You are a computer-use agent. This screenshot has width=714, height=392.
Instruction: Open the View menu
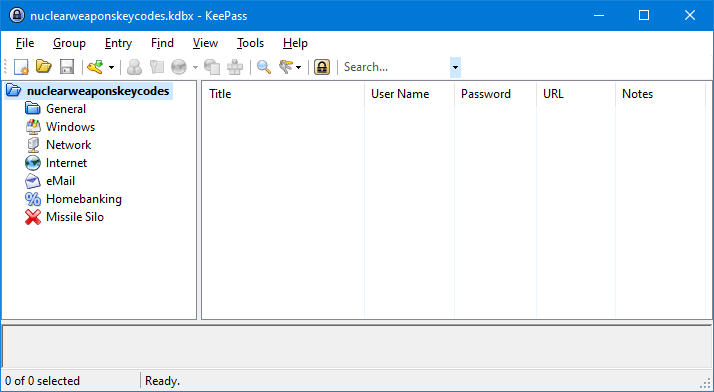pyautogui.click(x=205, y=43)
